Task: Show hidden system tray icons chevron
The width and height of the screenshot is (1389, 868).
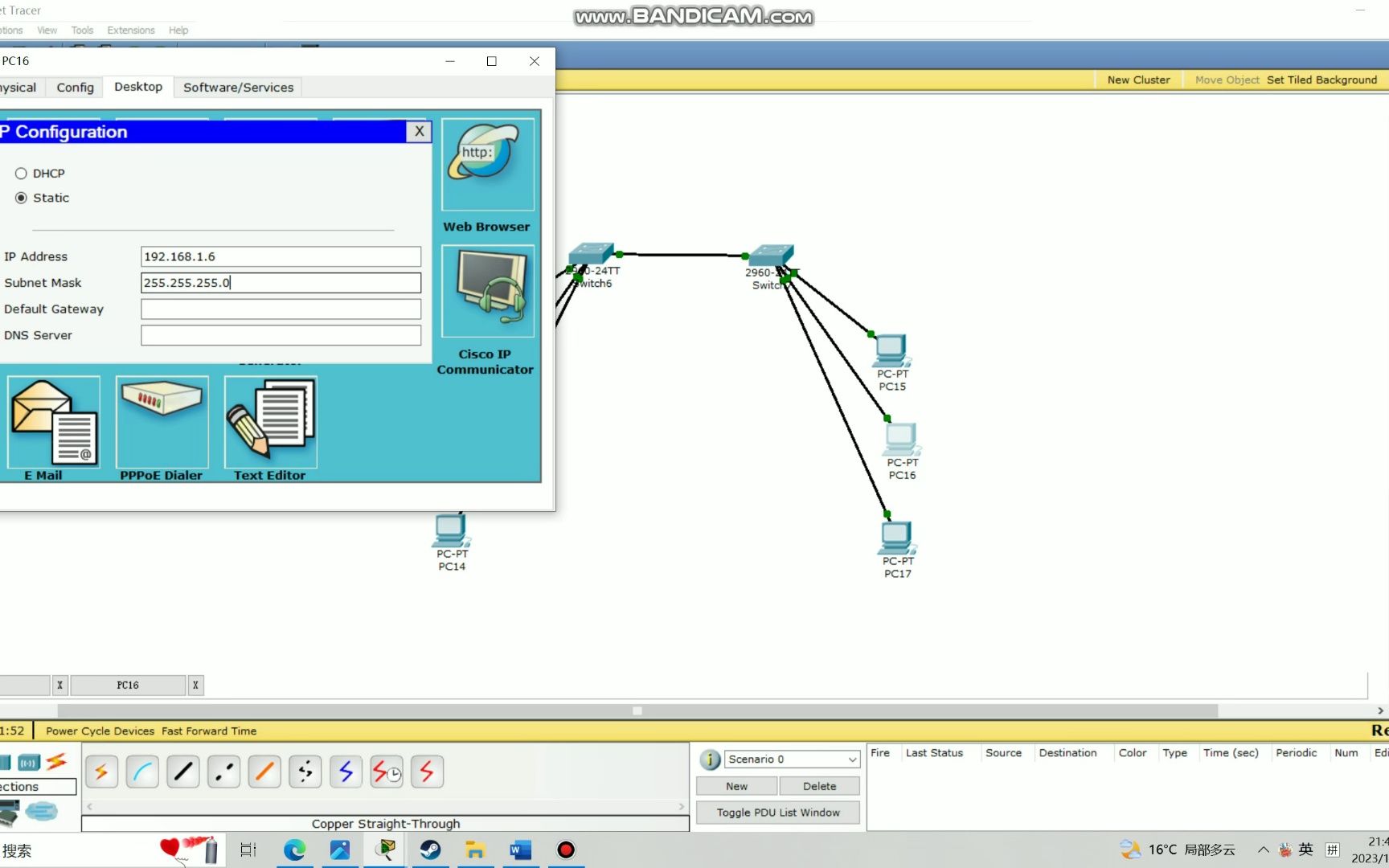Action: pos(1263,850)
